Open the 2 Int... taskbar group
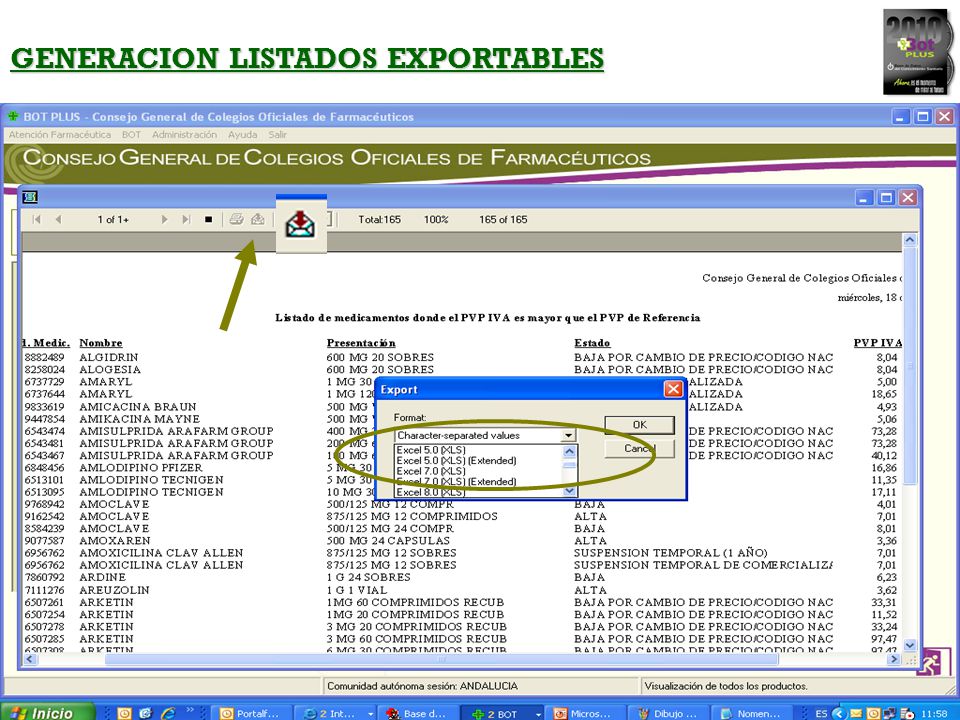Screen dimensions: 960x720 point(336,713)
